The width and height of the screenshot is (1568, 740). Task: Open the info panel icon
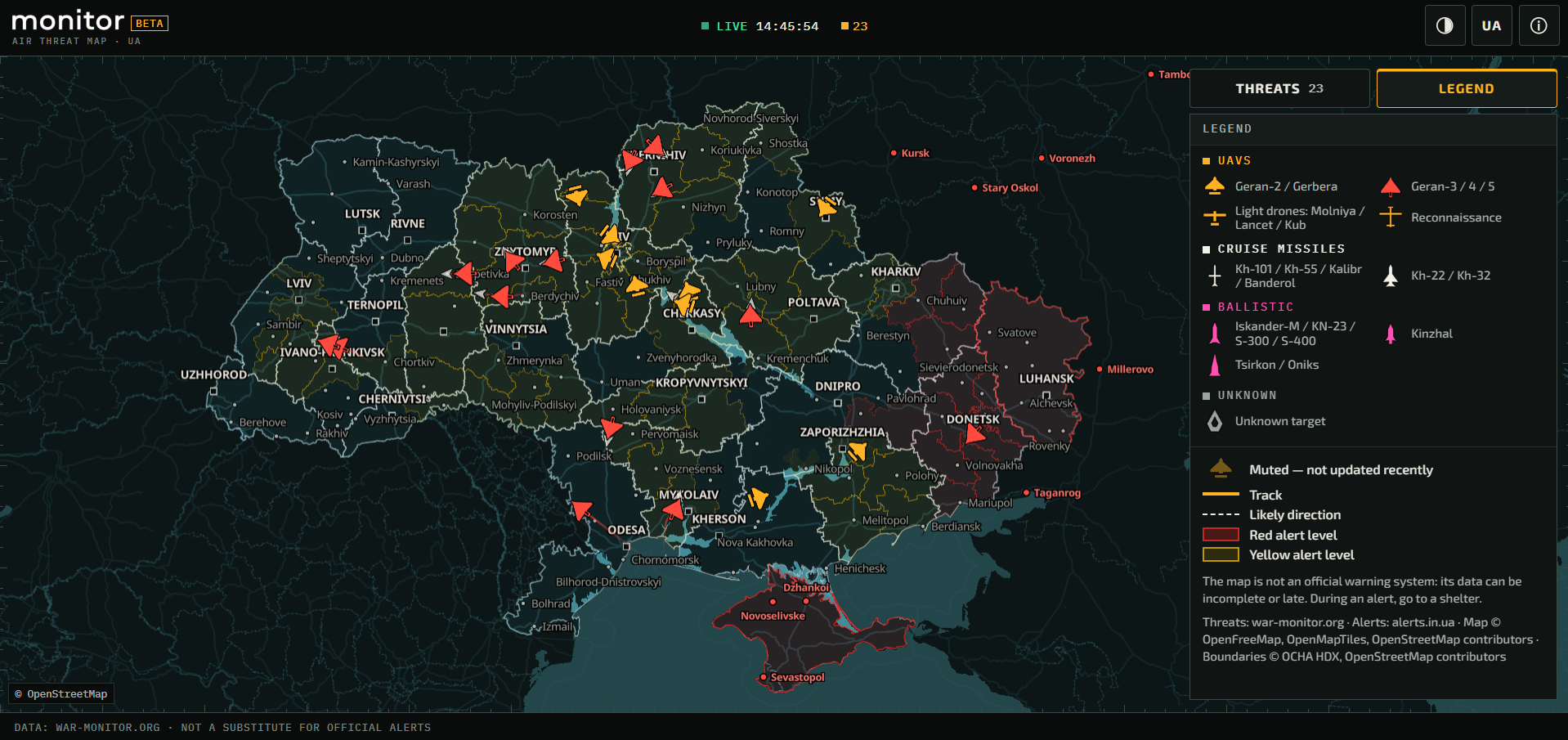[x=1539, y=25]
